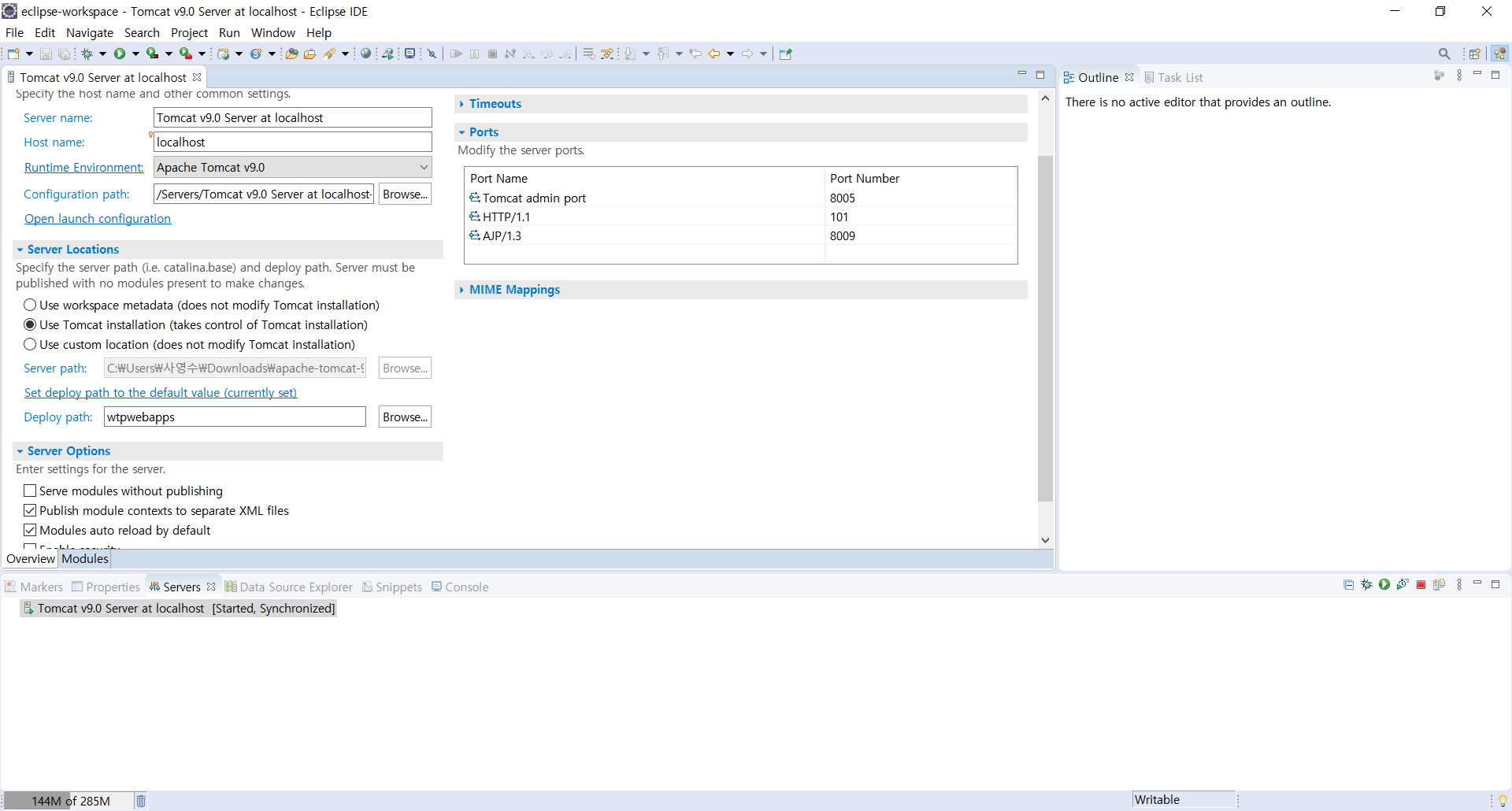Screen dimensions: 1512x811
Task: Click the scrollbar down arrow in editor
Action: click(x=1045, y=540)
